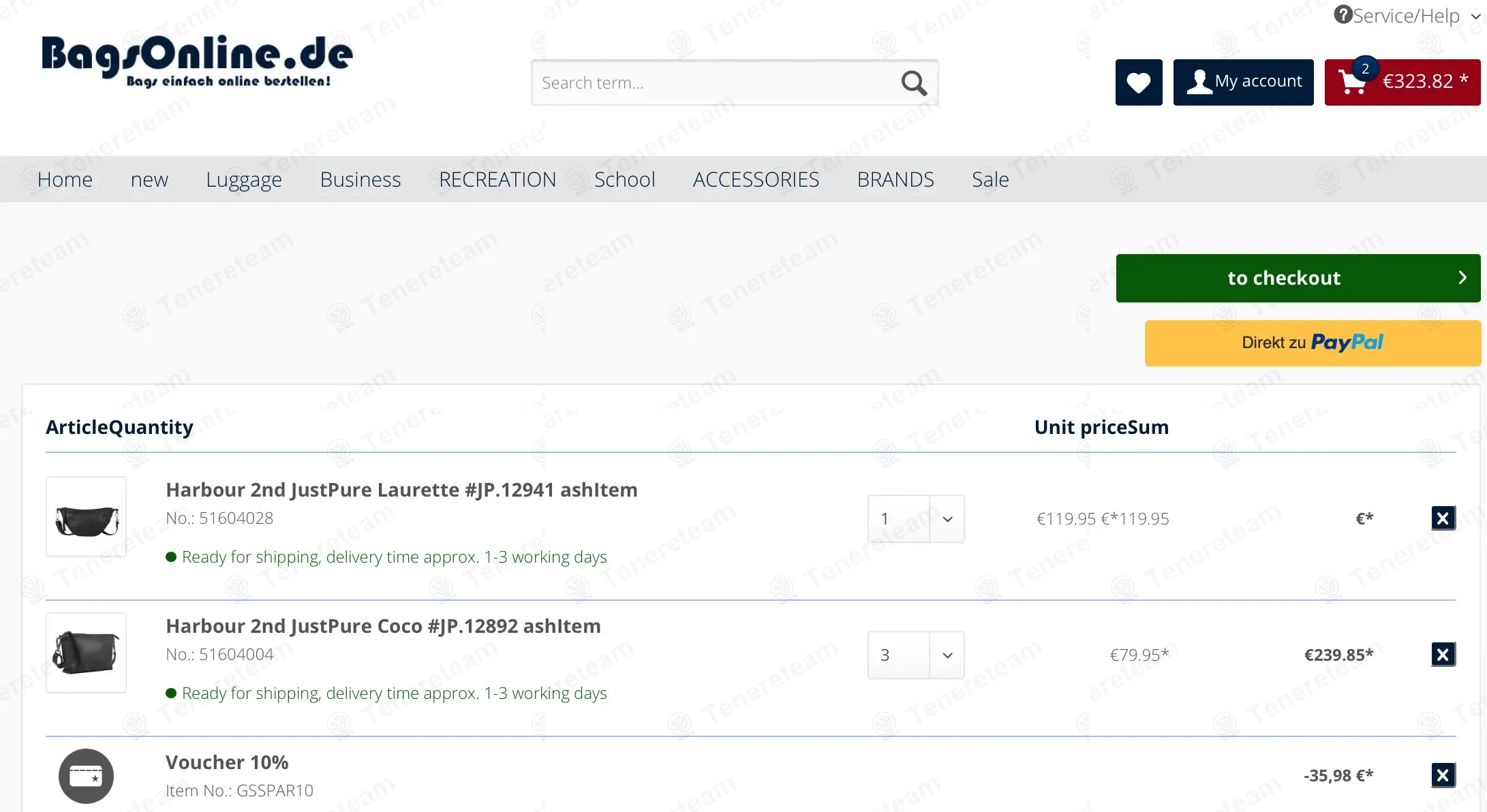
Task: Click the voucher amount -35,98 €*
Action: (x=1338, y=775)
